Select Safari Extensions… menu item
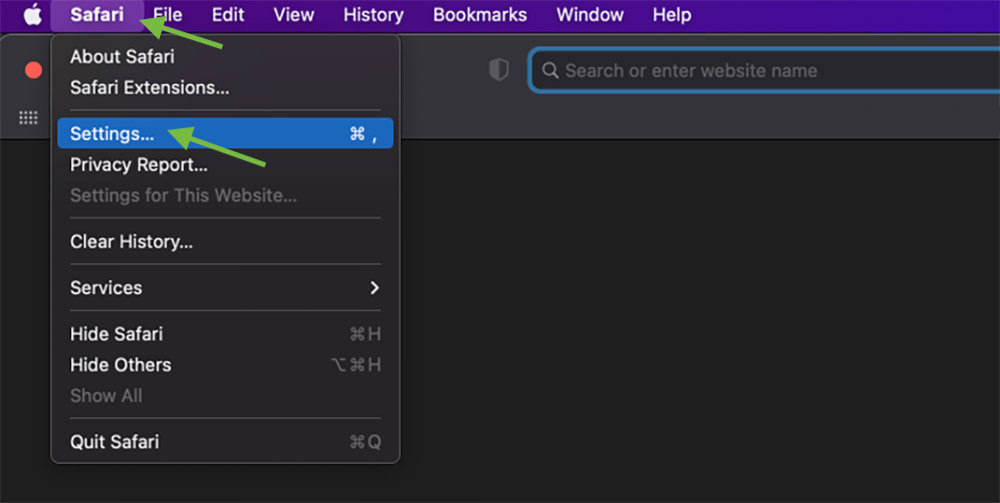 tap(225, 87)
